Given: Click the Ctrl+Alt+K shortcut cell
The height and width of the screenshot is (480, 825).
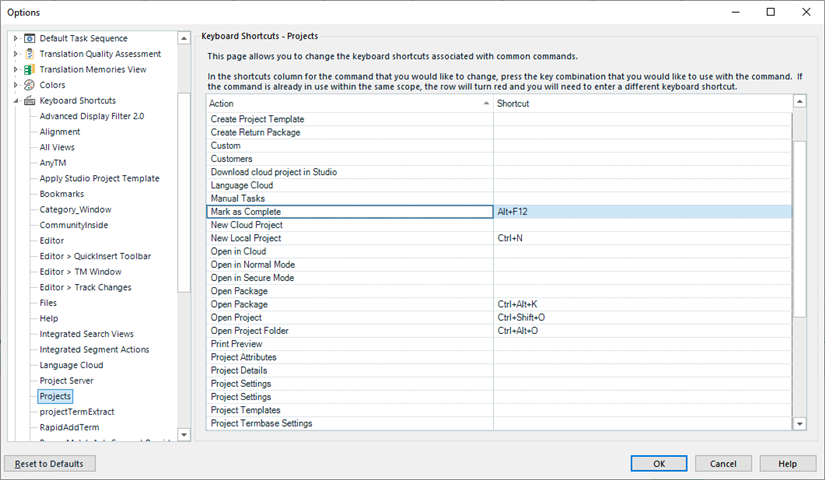Looking at the screenshot, I should pos(642,304).
